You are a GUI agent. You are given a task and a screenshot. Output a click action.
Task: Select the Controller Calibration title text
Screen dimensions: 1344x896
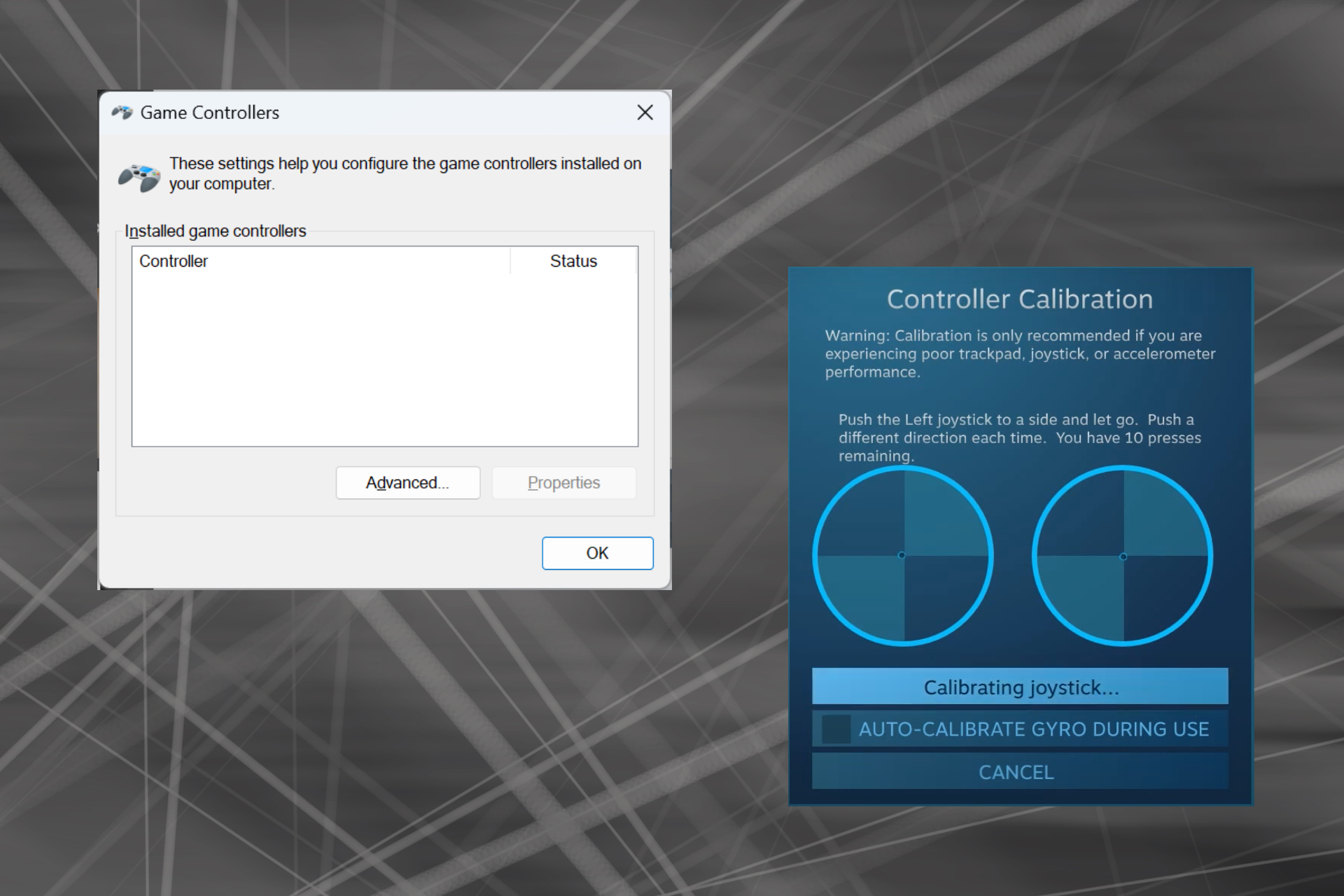coord(1019,299)
